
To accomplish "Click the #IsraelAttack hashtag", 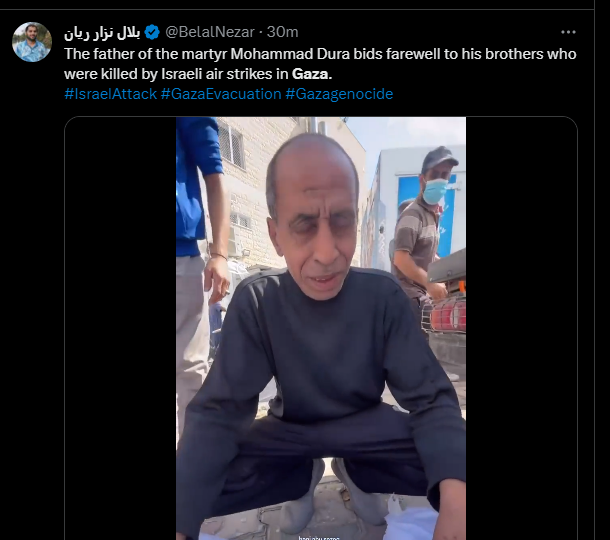I will 110,94.
